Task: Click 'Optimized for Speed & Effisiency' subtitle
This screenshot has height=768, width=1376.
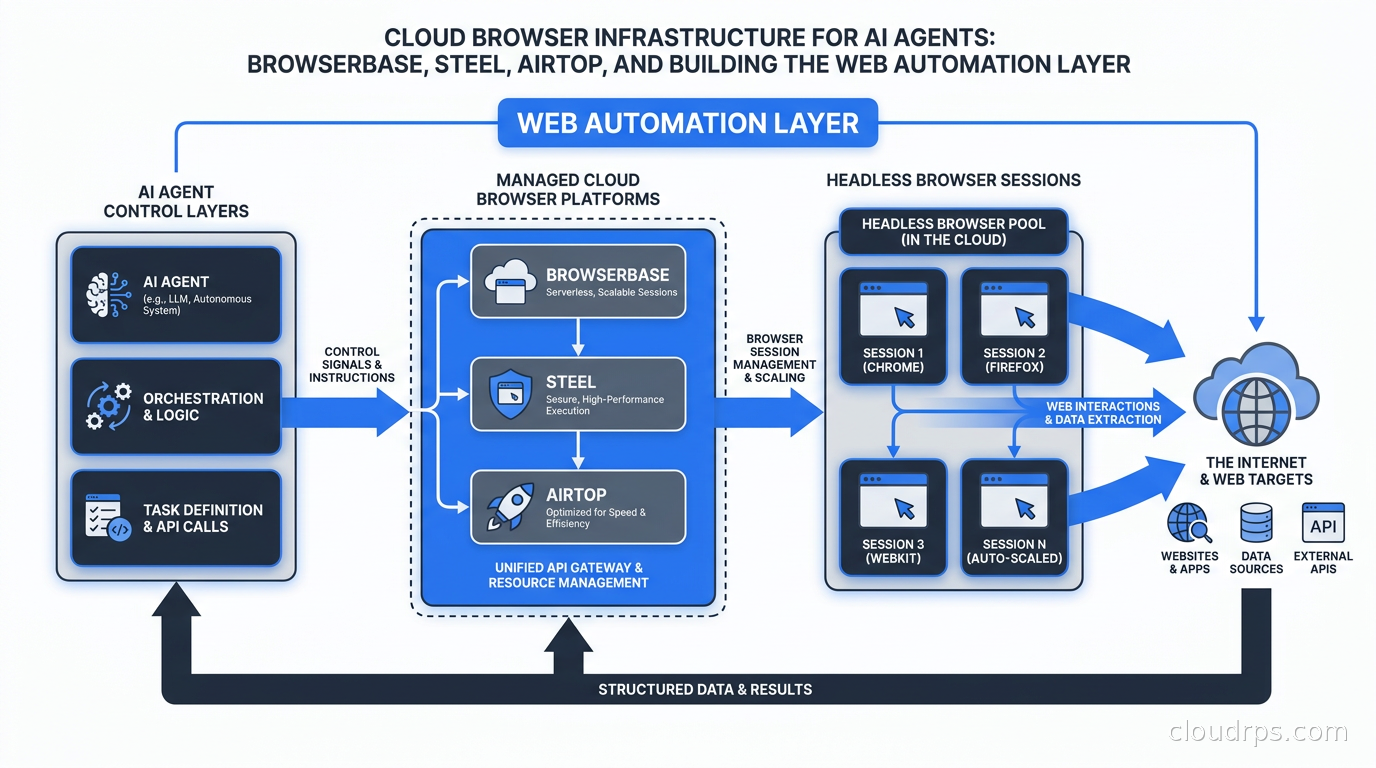Action: pyautogui.click(x=596, y=518)
